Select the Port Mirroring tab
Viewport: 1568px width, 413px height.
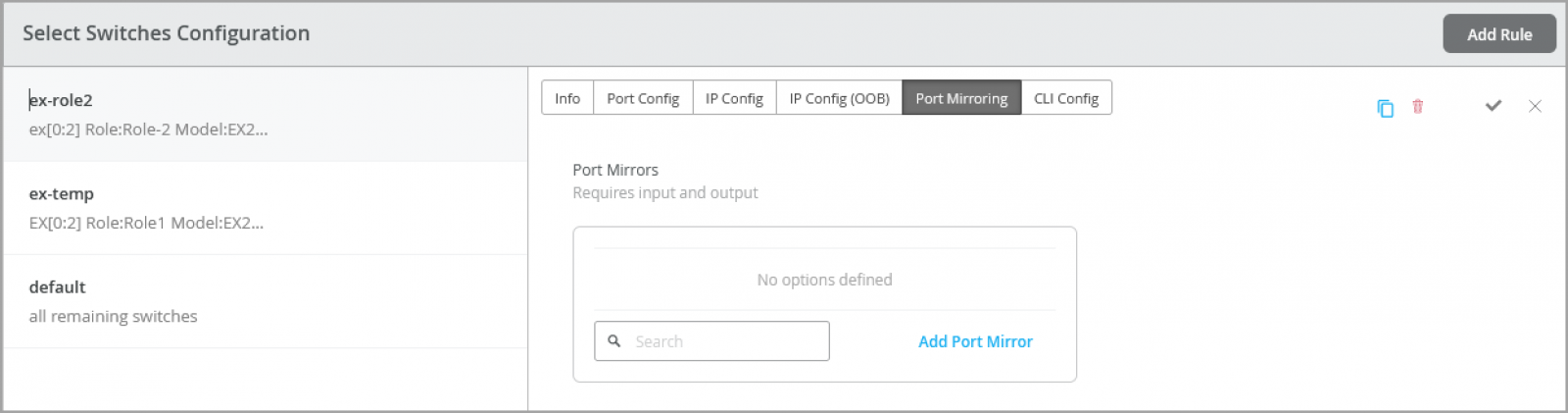(961, 98)
